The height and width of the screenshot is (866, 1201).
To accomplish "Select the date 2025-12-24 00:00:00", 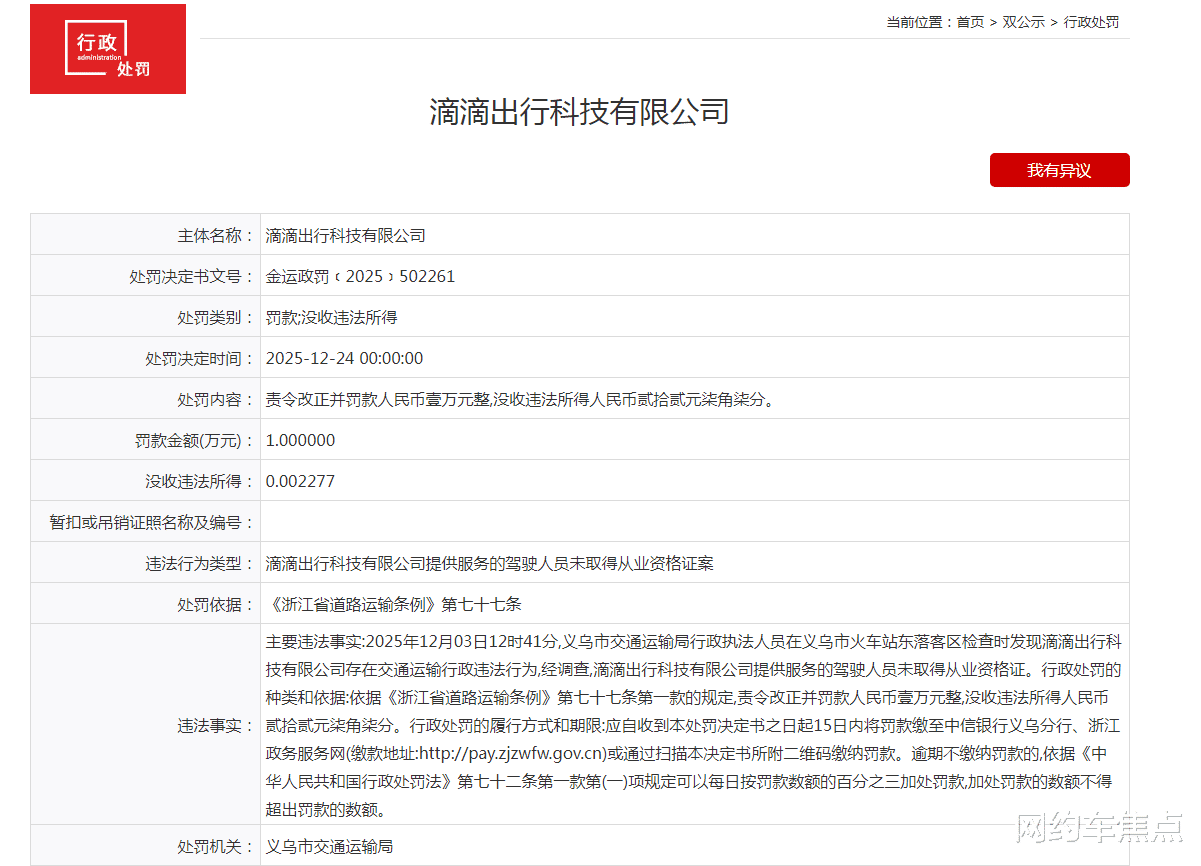I will pyautogui.click(x=345, y=358).
